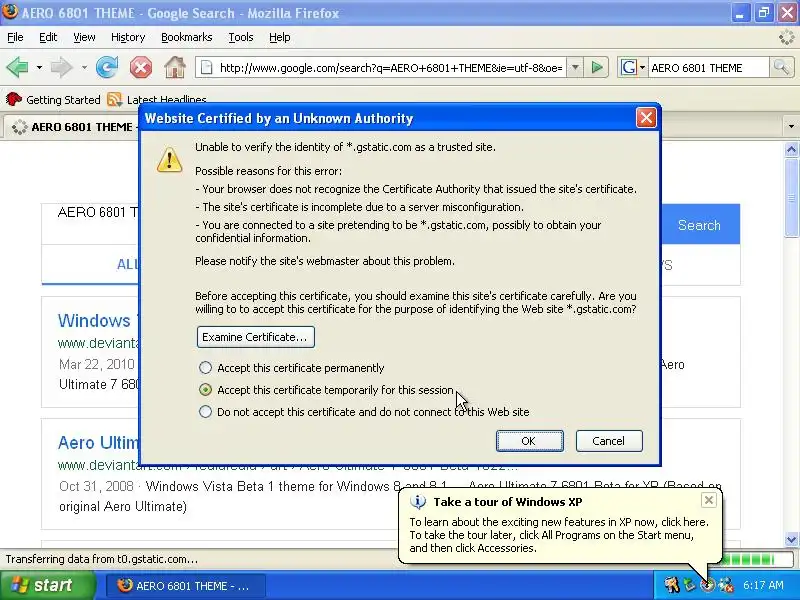Go to the Home page icon
This screenshot has width=800, height=600.
coord(175,67)
